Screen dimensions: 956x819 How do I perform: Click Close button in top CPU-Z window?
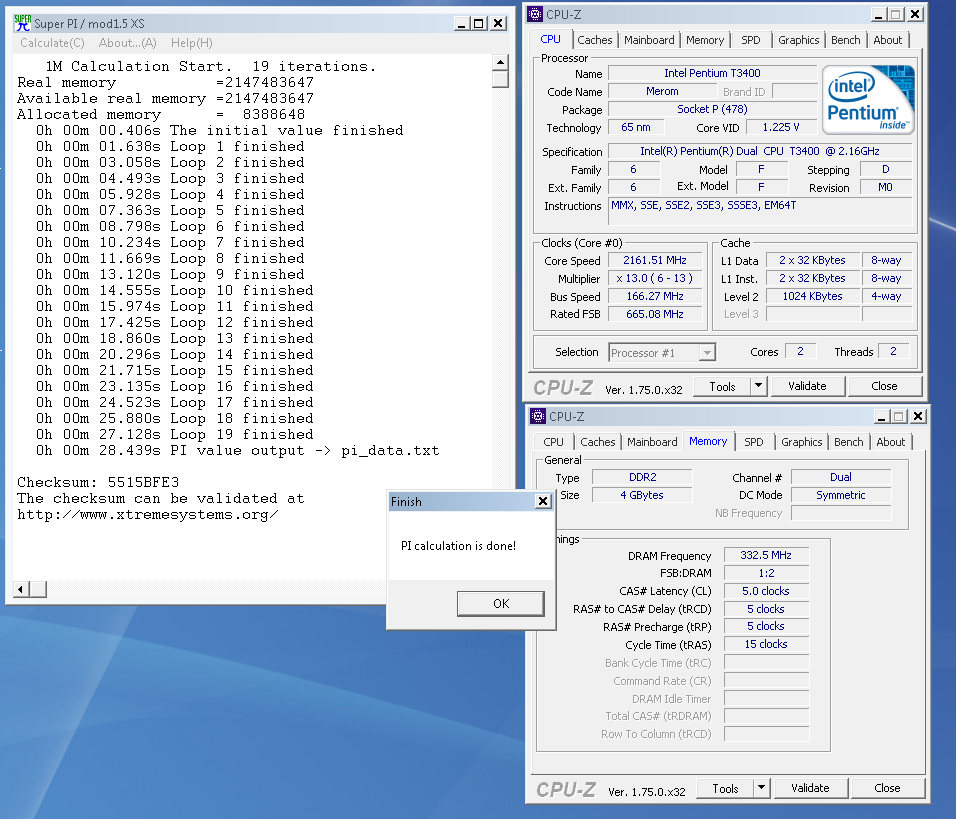(x=884, y=386)
